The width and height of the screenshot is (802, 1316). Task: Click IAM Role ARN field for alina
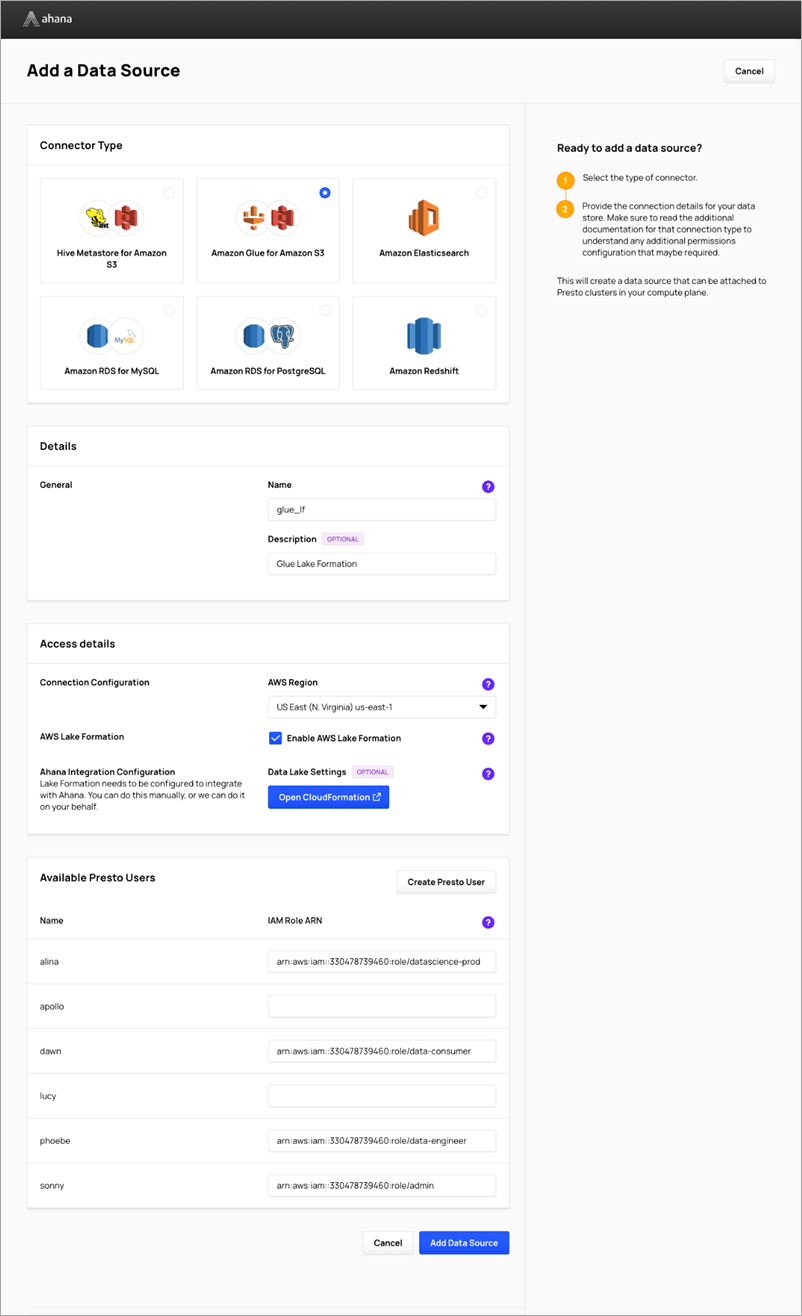coord(382,962)
